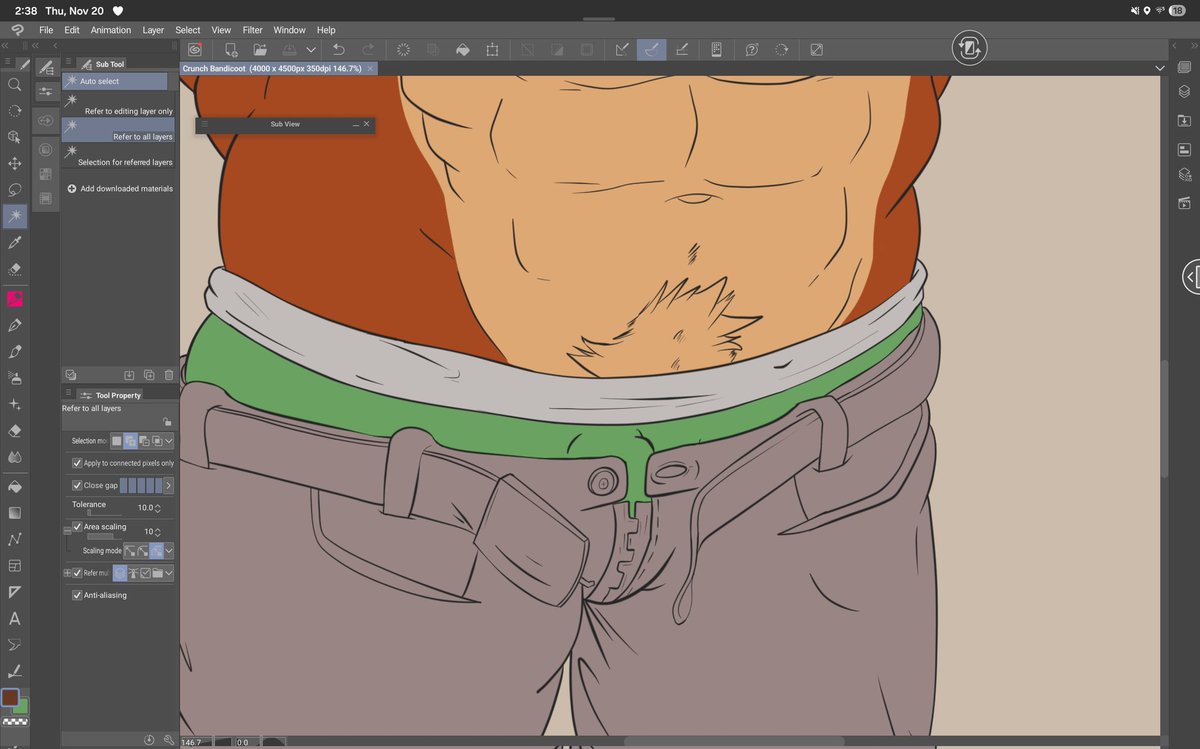Click the Scale/Rotate transform icon in command bar

(x=492, y=49)
